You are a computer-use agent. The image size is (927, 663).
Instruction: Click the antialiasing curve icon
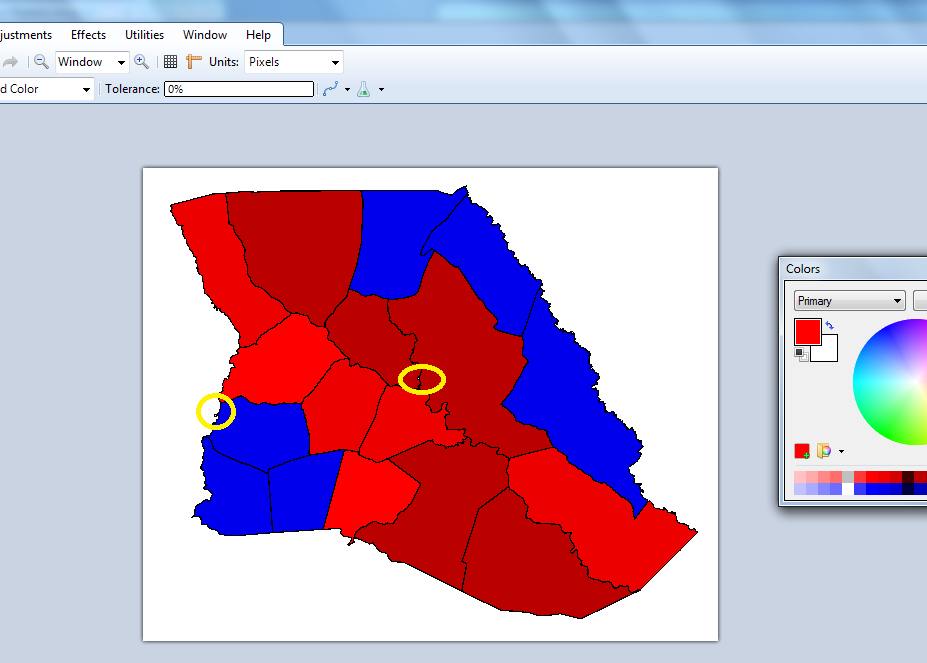tap(330, 89)
